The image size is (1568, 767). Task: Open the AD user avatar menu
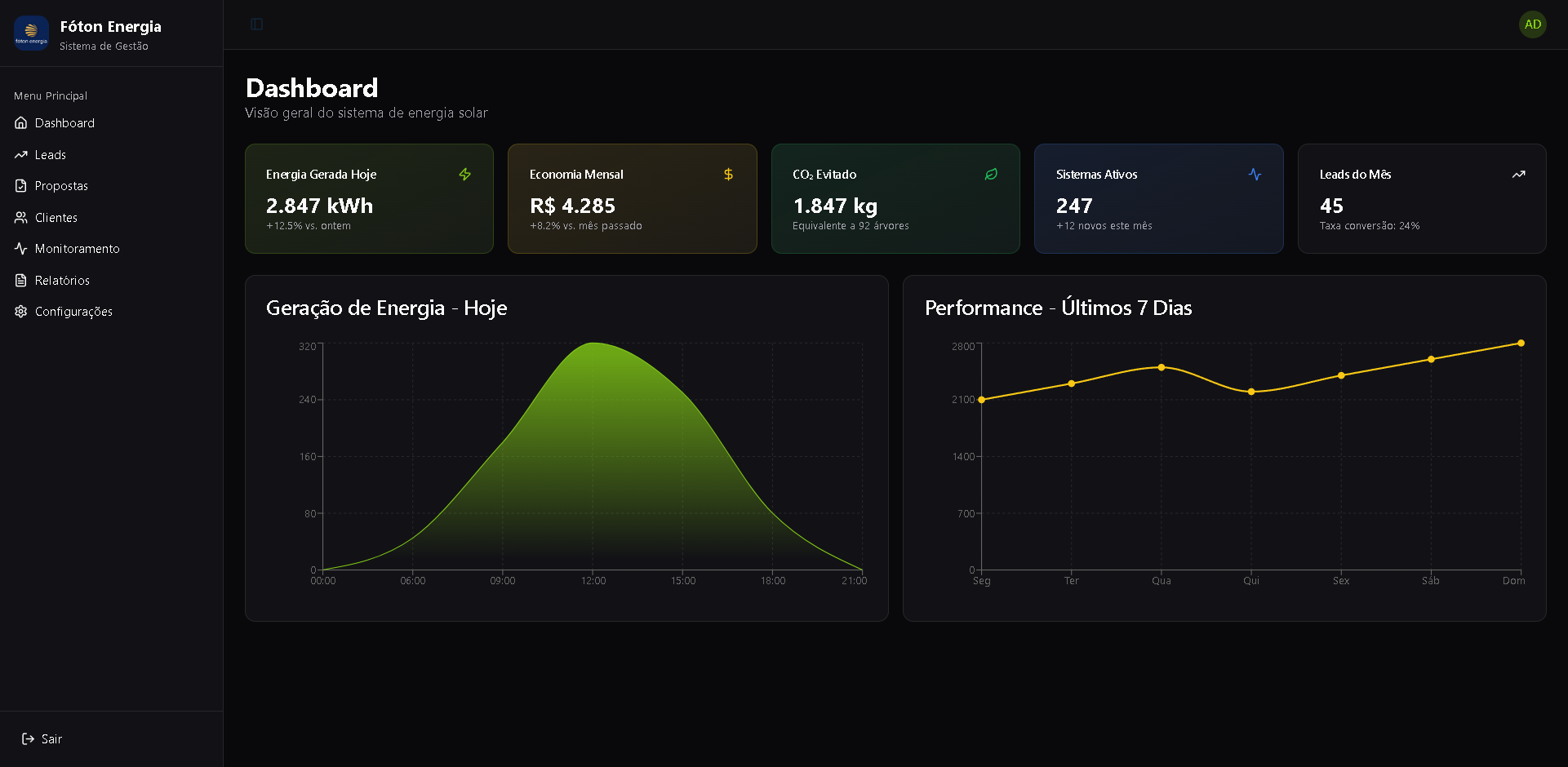(1532, 24)
